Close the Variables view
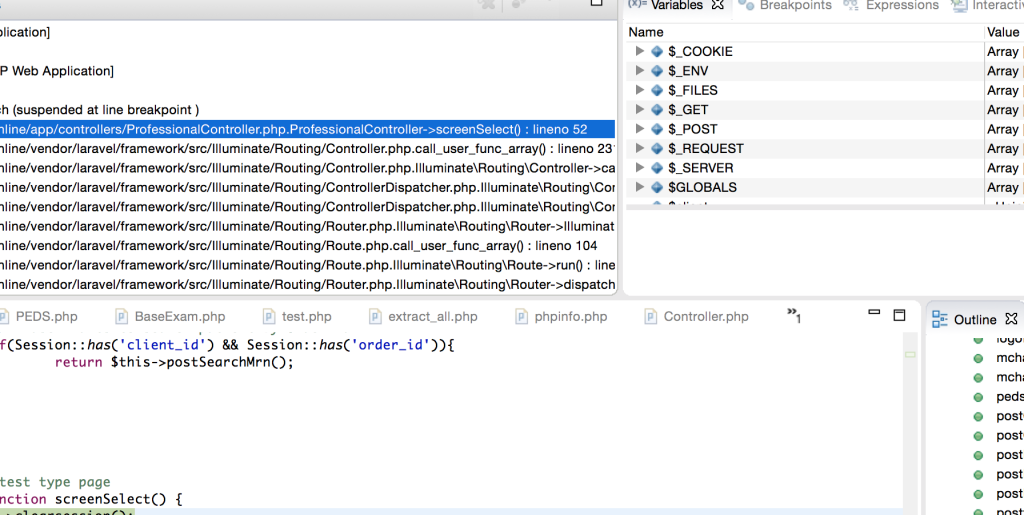The image size is (1024, 515). click(x=717, y=5)
